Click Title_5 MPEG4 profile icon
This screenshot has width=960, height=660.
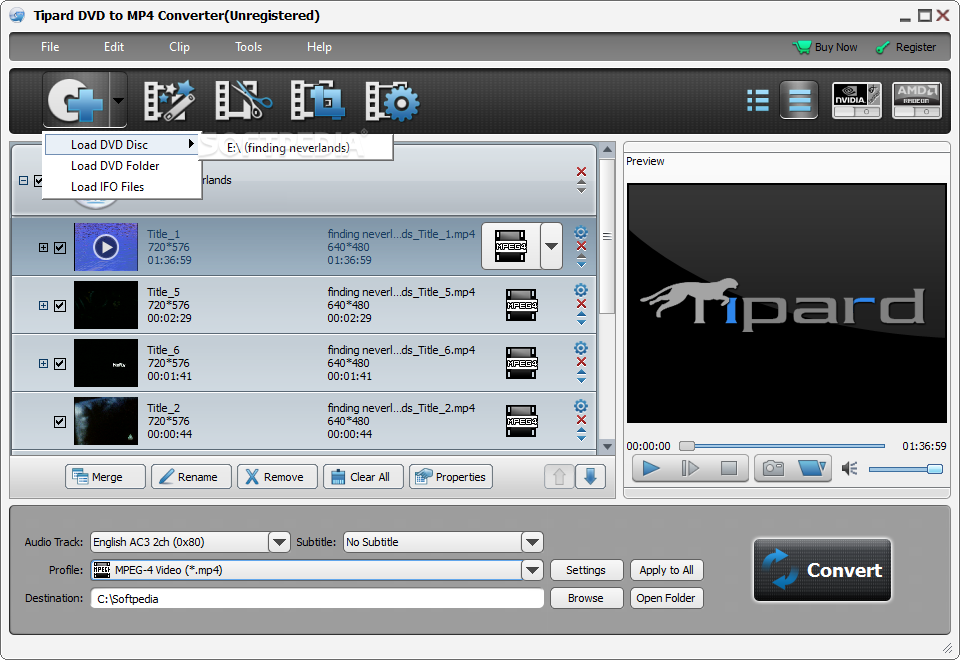522,305
